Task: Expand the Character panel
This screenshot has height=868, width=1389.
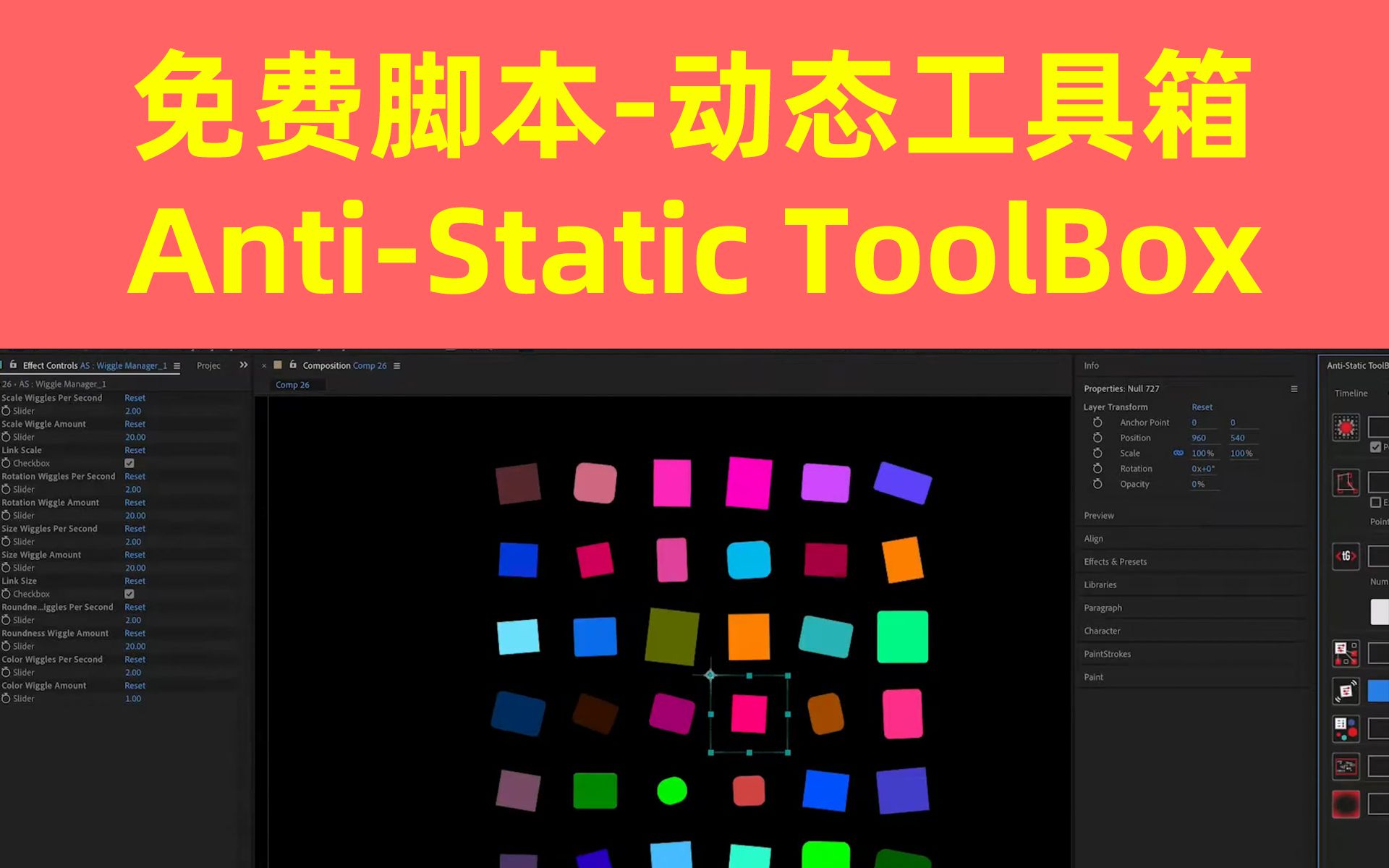Action: click(1103, 631)
